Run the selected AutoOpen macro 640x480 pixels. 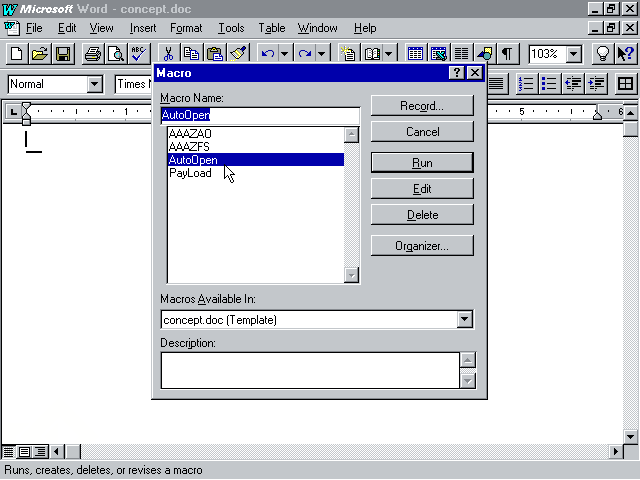point(422,163)
